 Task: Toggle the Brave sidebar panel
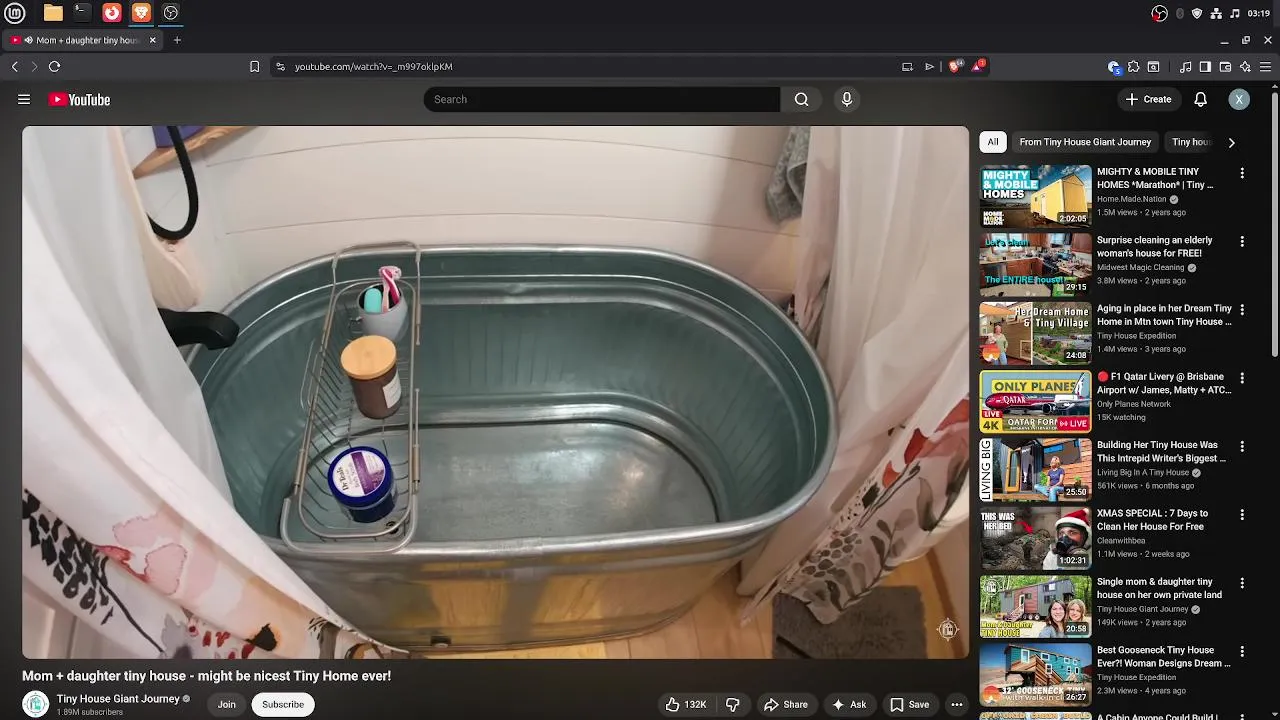(1205, 67)
